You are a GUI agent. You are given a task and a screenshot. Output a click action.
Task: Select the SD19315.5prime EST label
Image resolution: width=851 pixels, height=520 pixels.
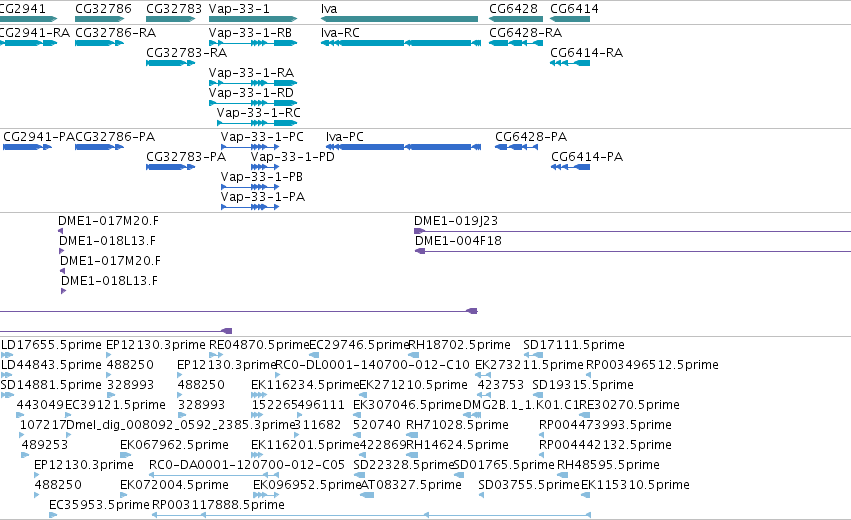point(583,385)
